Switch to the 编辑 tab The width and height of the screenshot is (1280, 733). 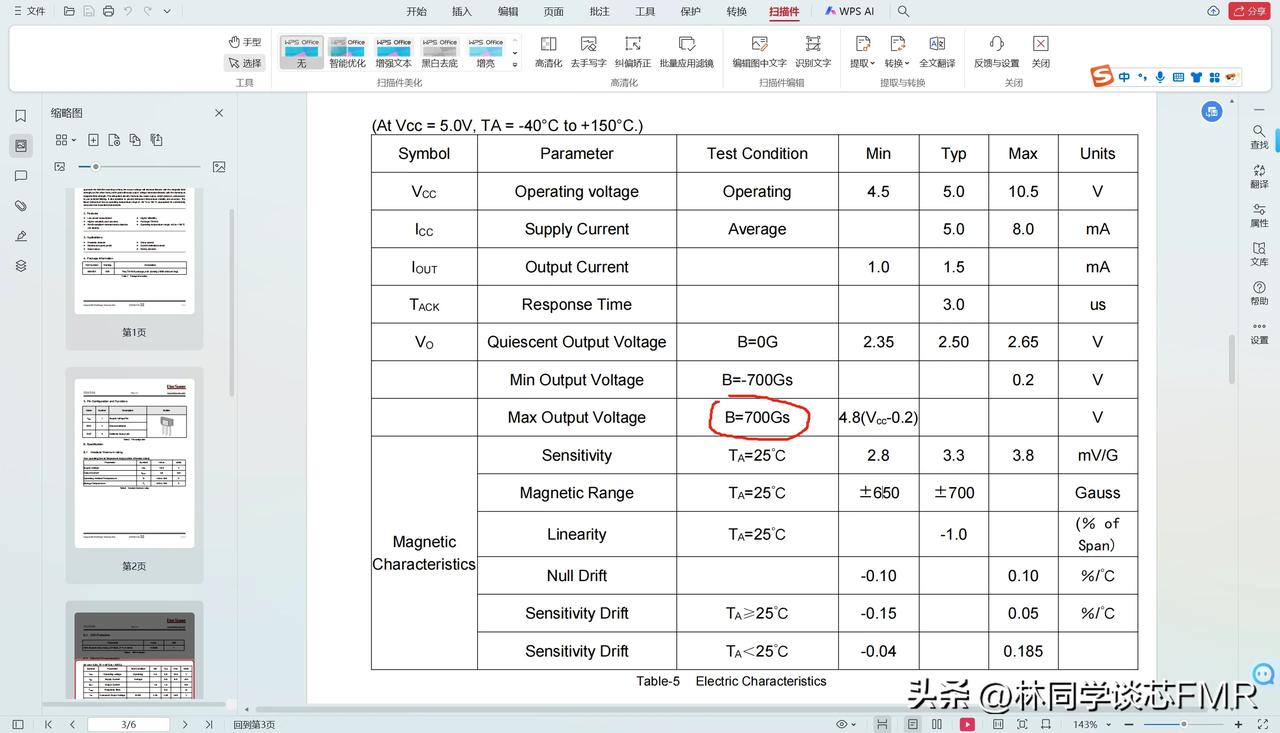tap(508, 11)
